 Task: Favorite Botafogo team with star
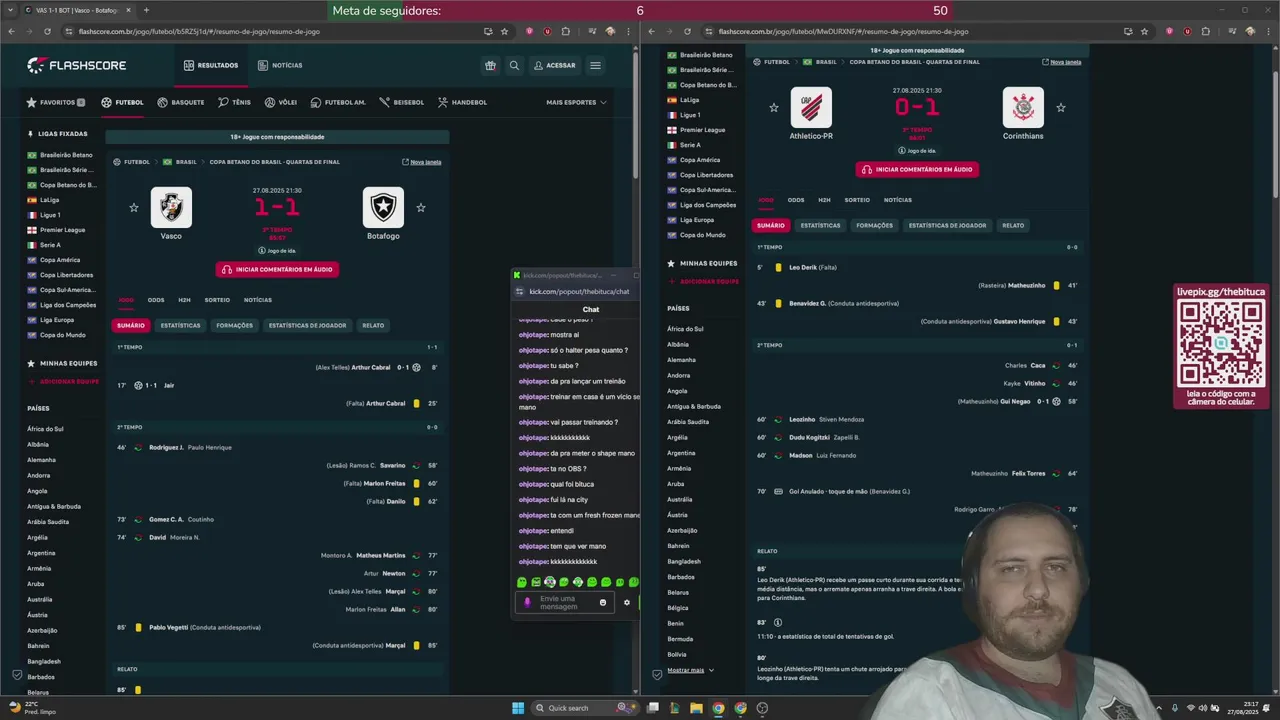point(421,208)
